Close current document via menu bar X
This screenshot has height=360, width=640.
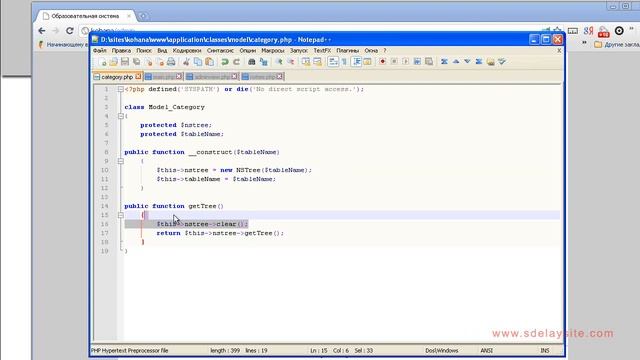[x=559, y=51]
